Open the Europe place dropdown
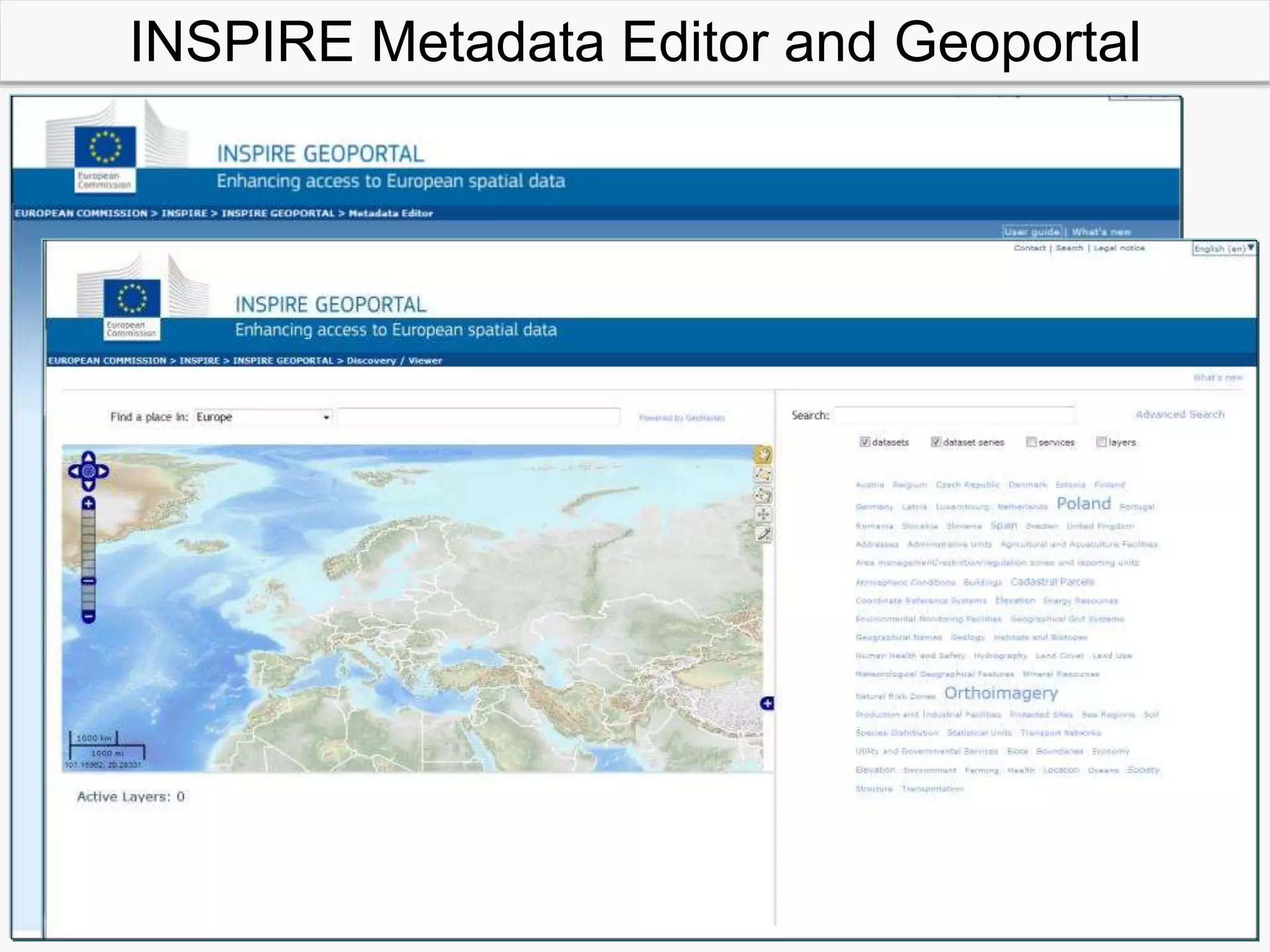Screen dimensions: 1270x952 (x=263, y=417)
